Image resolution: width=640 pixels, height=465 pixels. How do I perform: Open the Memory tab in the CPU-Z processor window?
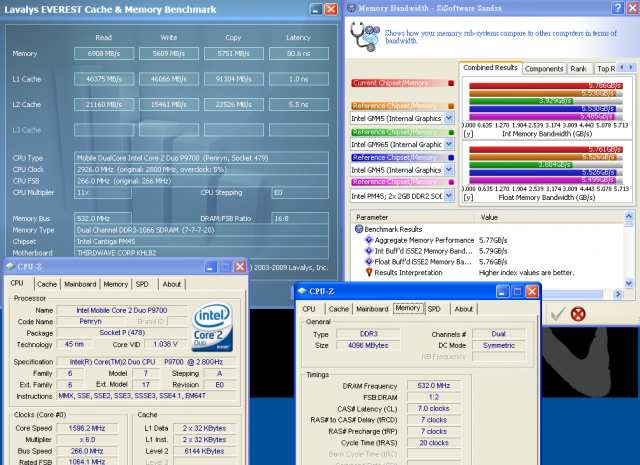116,284
